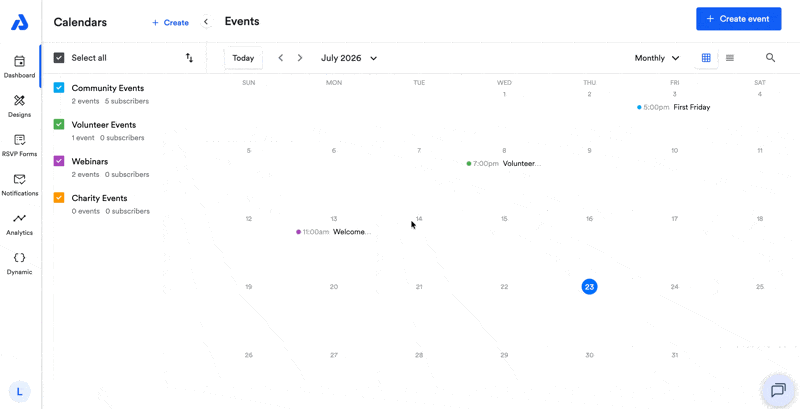800x409 pixels.
Task: Go to Notifications in the sidebar
Action: [19, 184]
